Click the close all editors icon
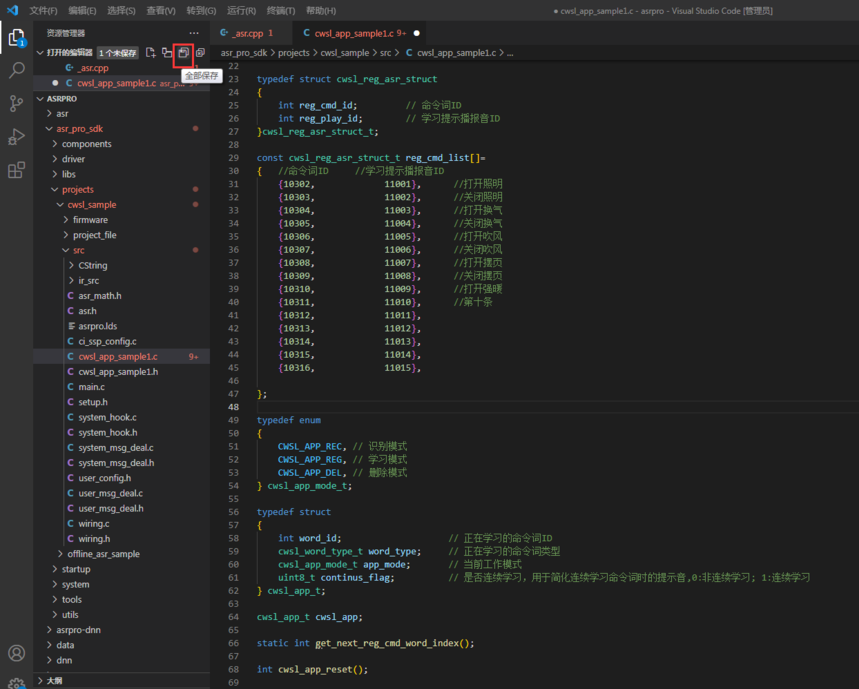The image size is (859, 689). 201,53
